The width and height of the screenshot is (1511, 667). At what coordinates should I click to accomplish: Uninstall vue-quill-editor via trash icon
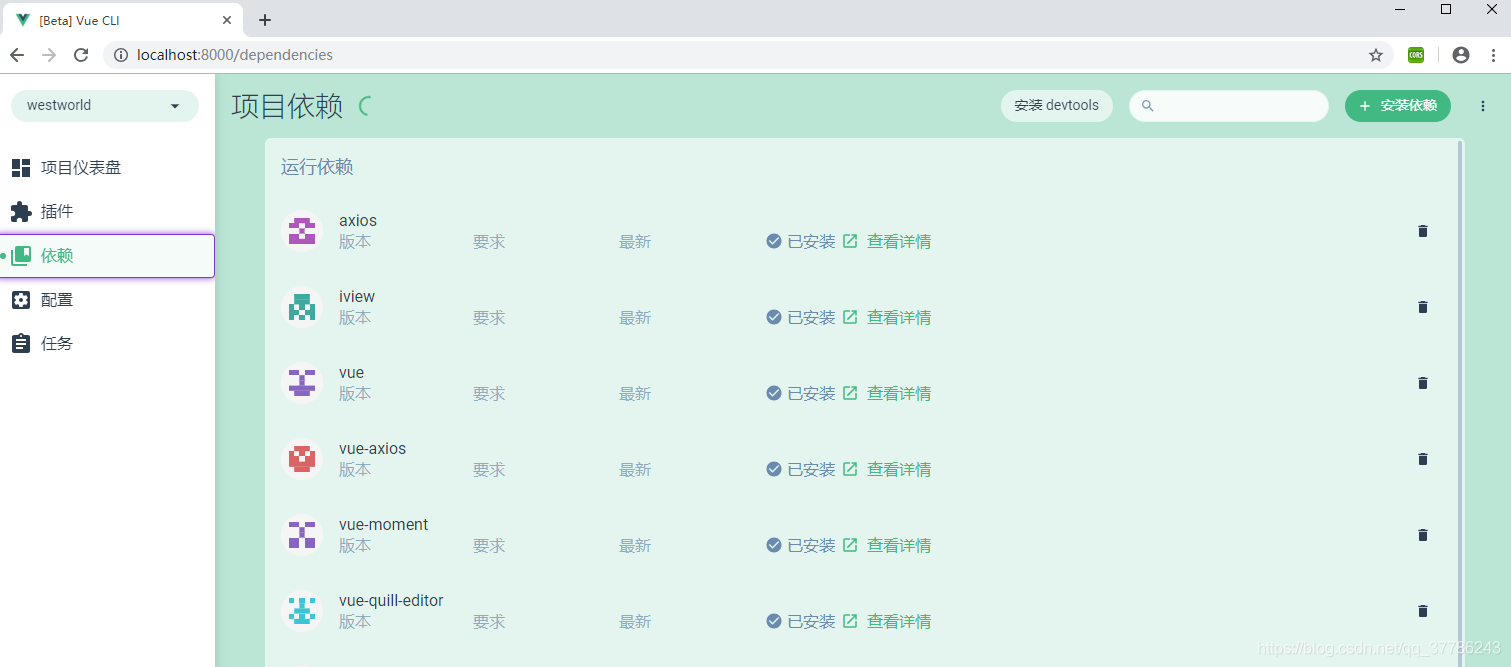[1422, 611]
